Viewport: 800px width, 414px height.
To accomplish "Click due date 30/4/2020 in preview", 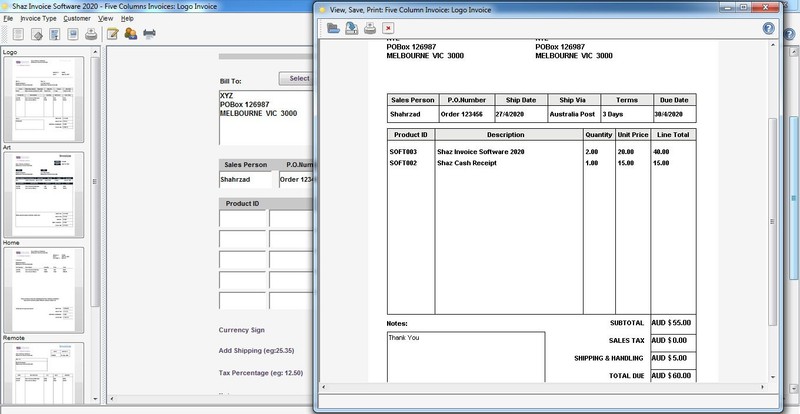I will coord(669,114).
